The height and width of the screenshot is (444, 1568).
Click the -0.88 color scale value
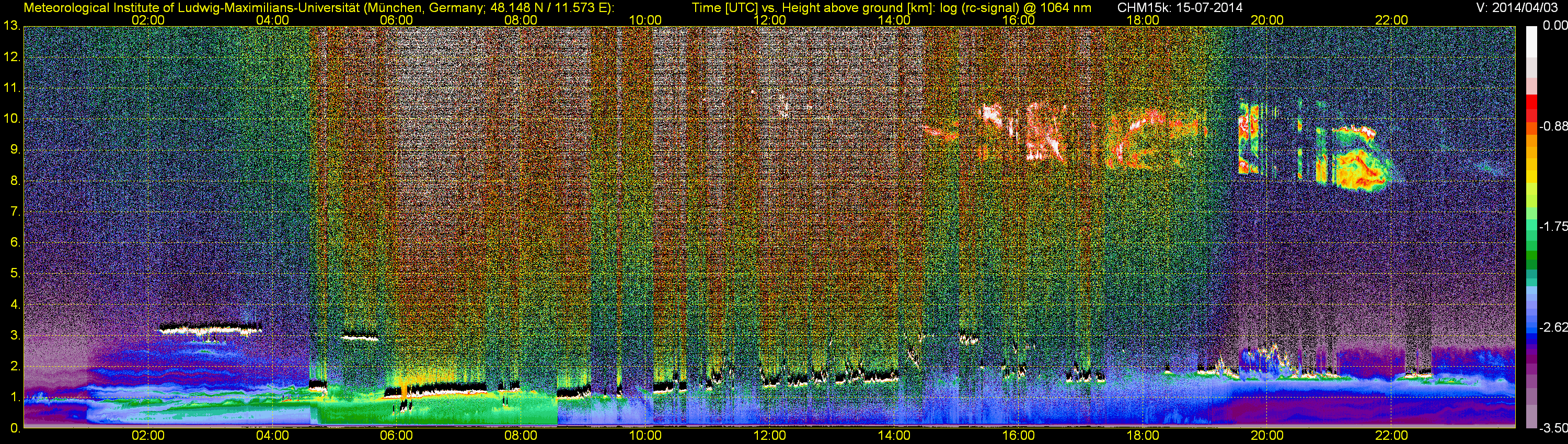coord(1553,126)
